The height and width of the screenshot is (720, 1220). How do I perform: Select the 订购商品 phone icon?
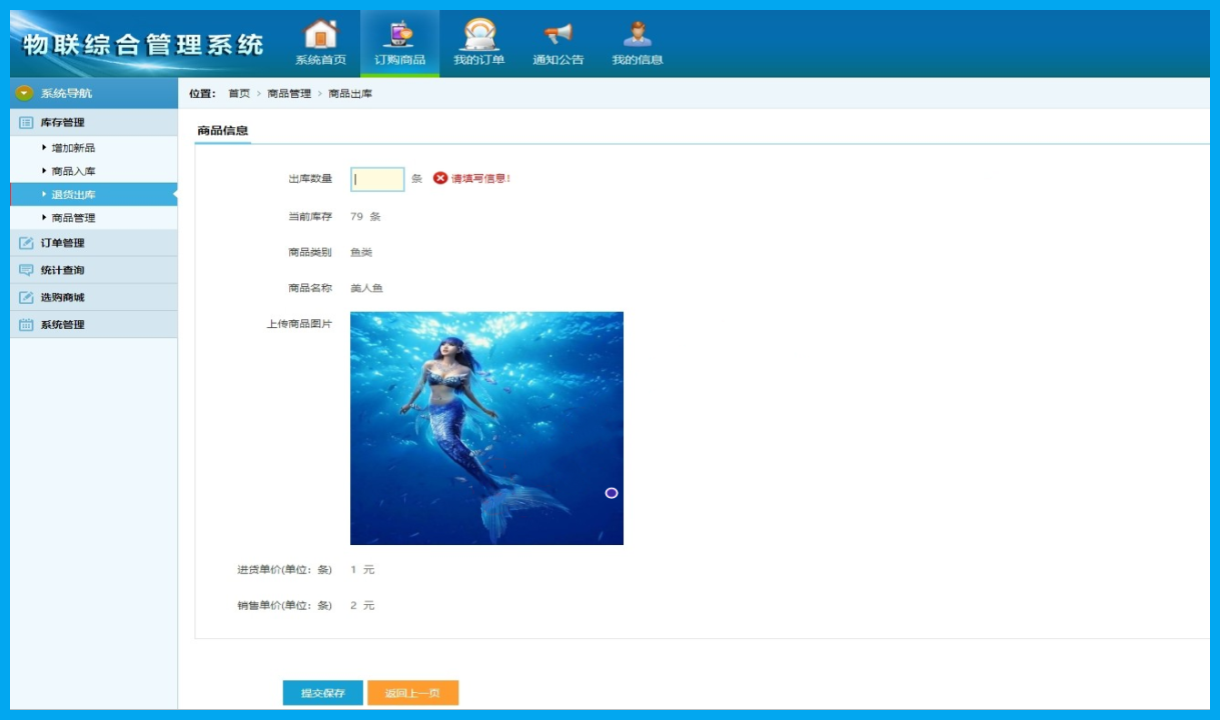click(400, 34)
